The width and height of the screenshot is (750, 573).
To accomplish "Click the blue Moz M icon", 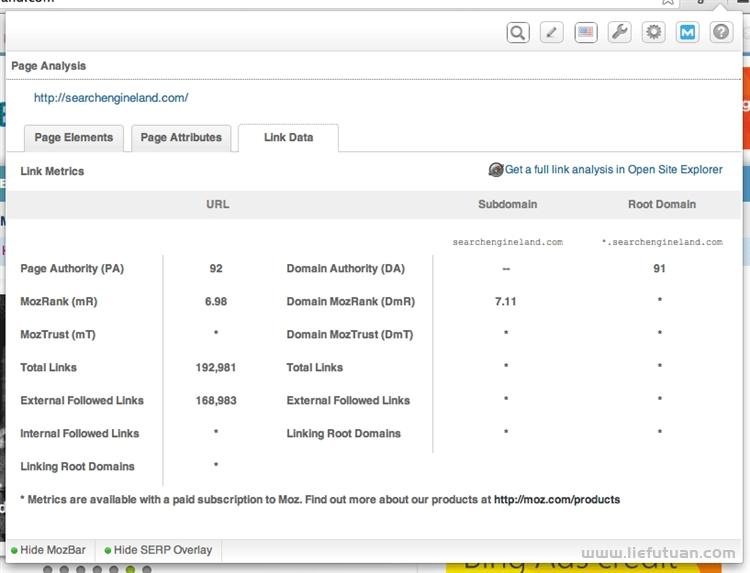I will pyautogui.click(x=687, y=33).
